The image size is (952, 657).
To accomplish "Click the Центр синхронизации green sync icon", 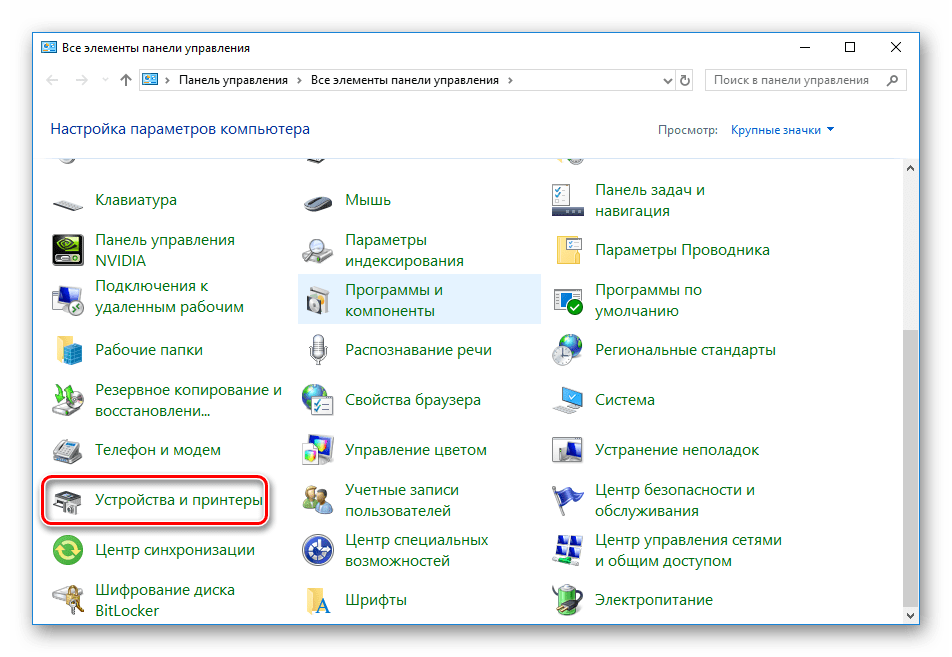I will coord(67,550).
